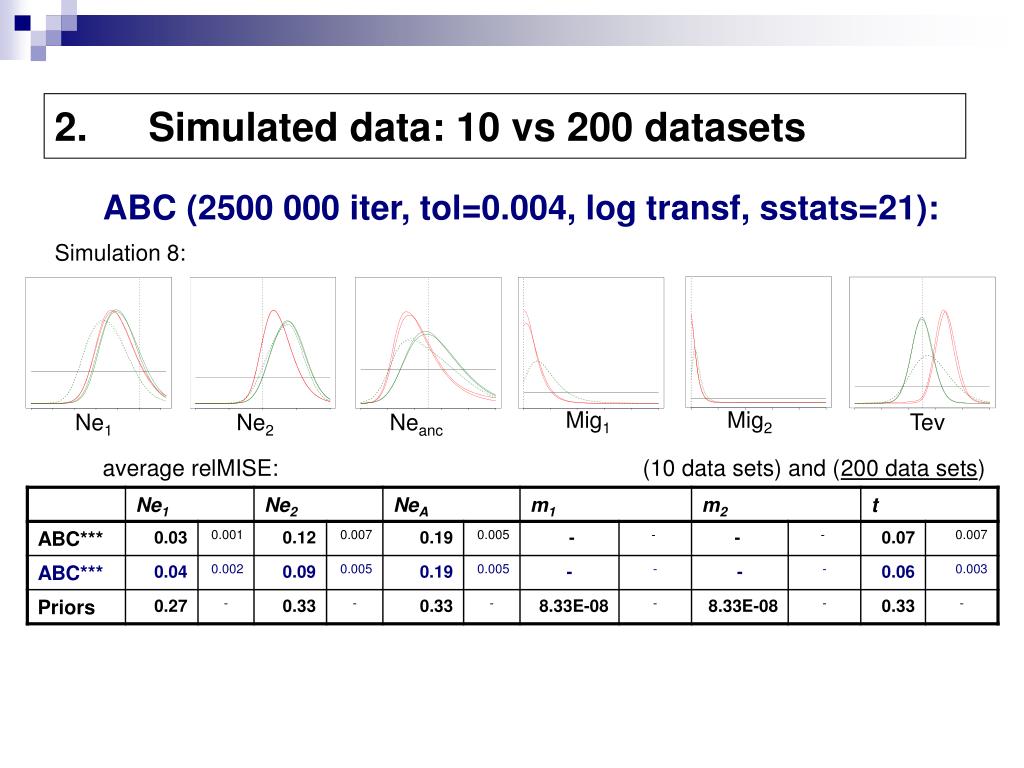
Task: Click the Ne2 label under the plot
Action: coord(255,424)
